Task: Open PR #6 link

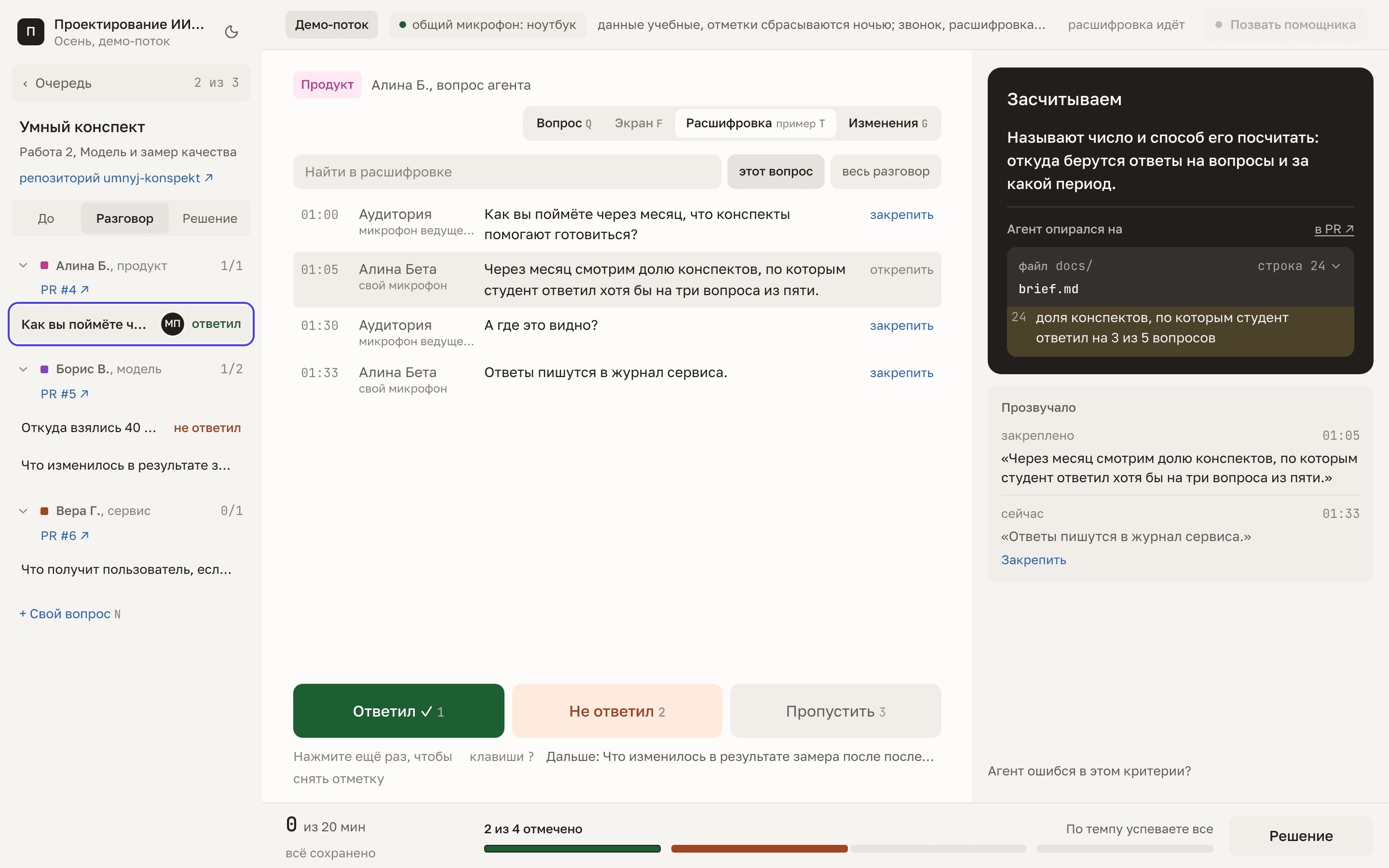Action: [x=64, y=536]
